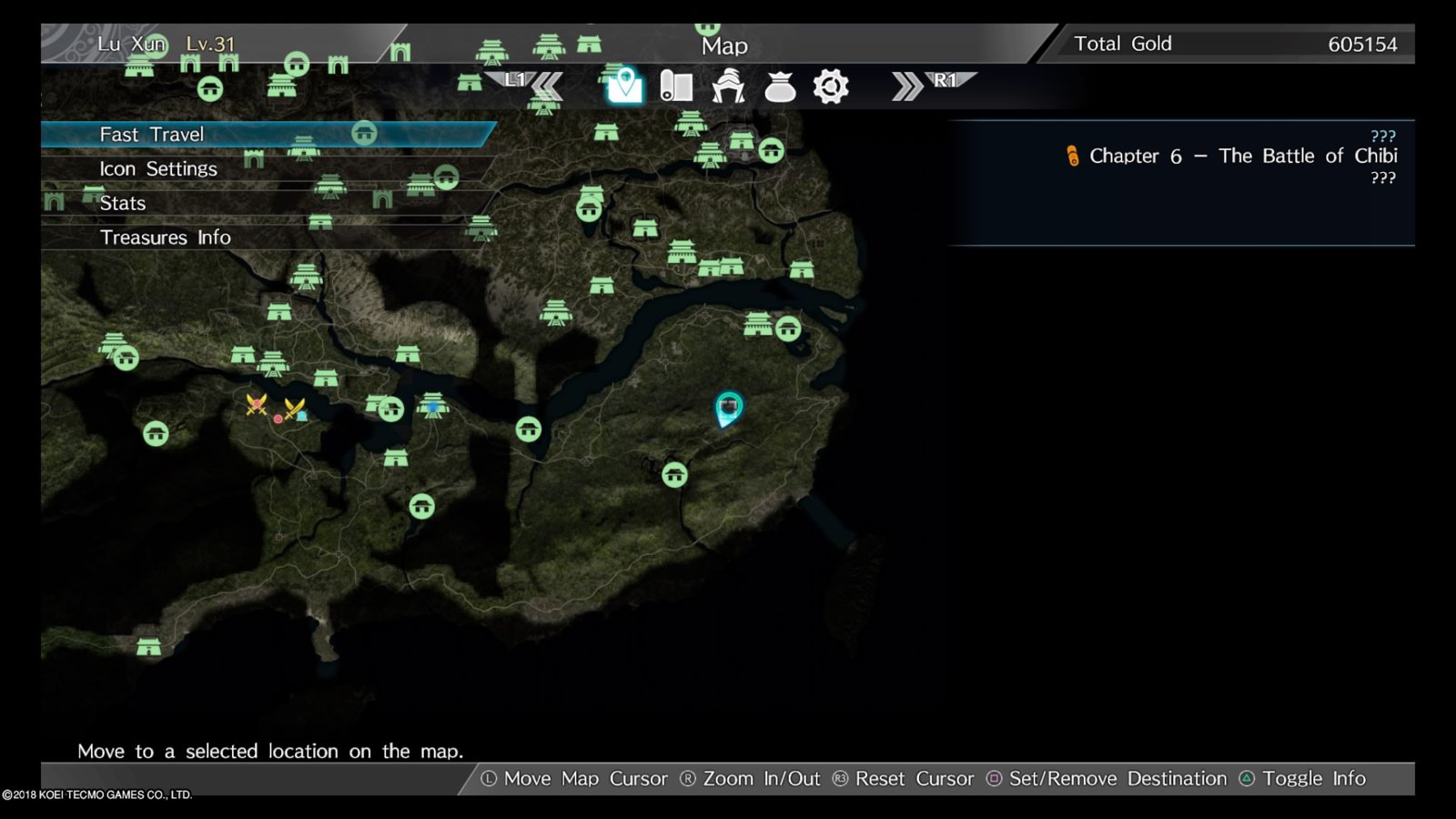Image resolution: width=1456 pixels, height=819 pixels.
Task: Select round house icon just east of blue-dot fortress
Action: [x=529, y=429]
